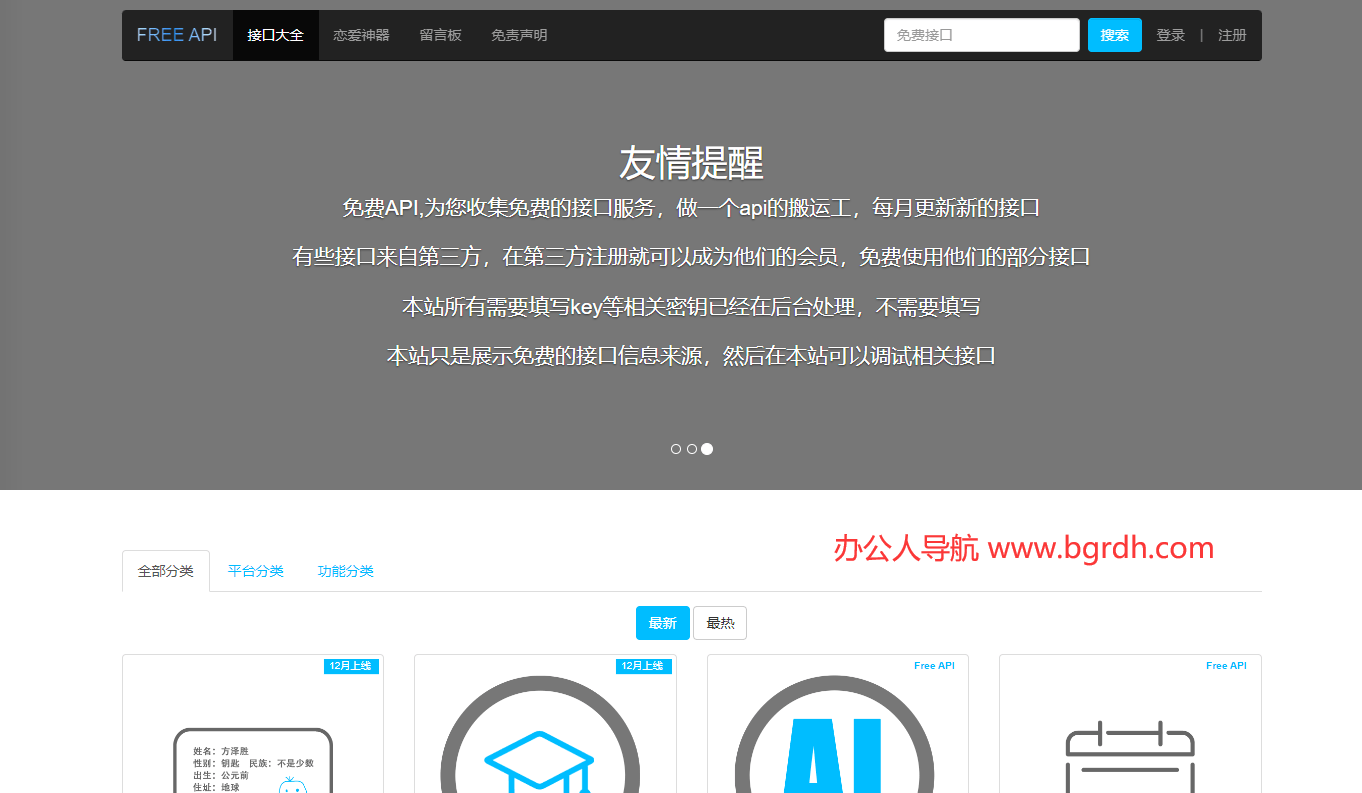1362x793 pixels.
Task: Open the 登录 link
Action: point(1171,35)
